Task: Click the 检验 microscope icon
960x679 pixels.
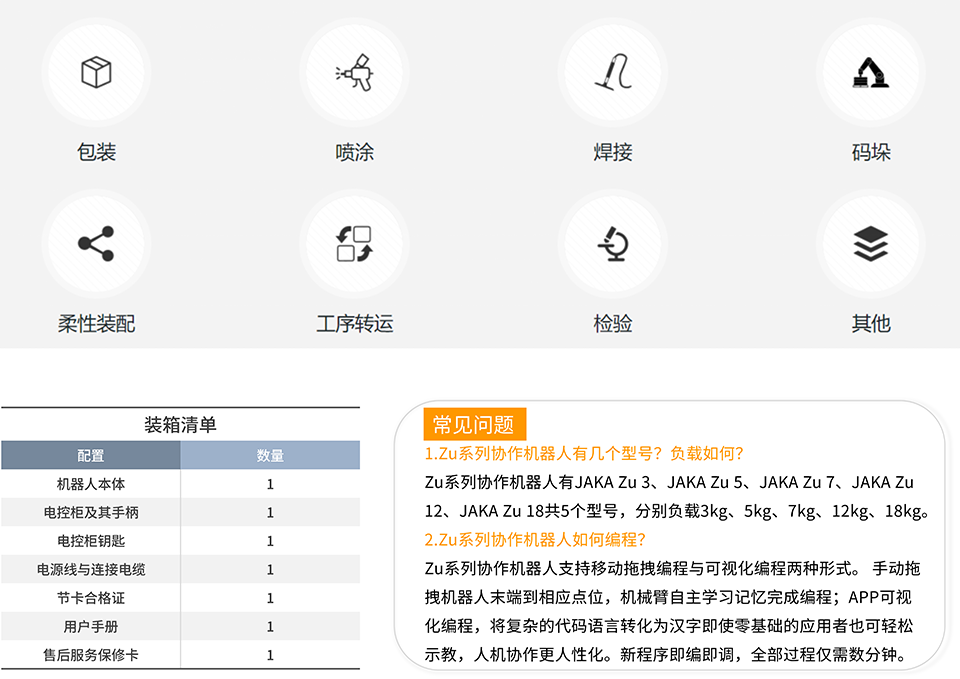Action: pyautogui.click(x=613, y=243)
